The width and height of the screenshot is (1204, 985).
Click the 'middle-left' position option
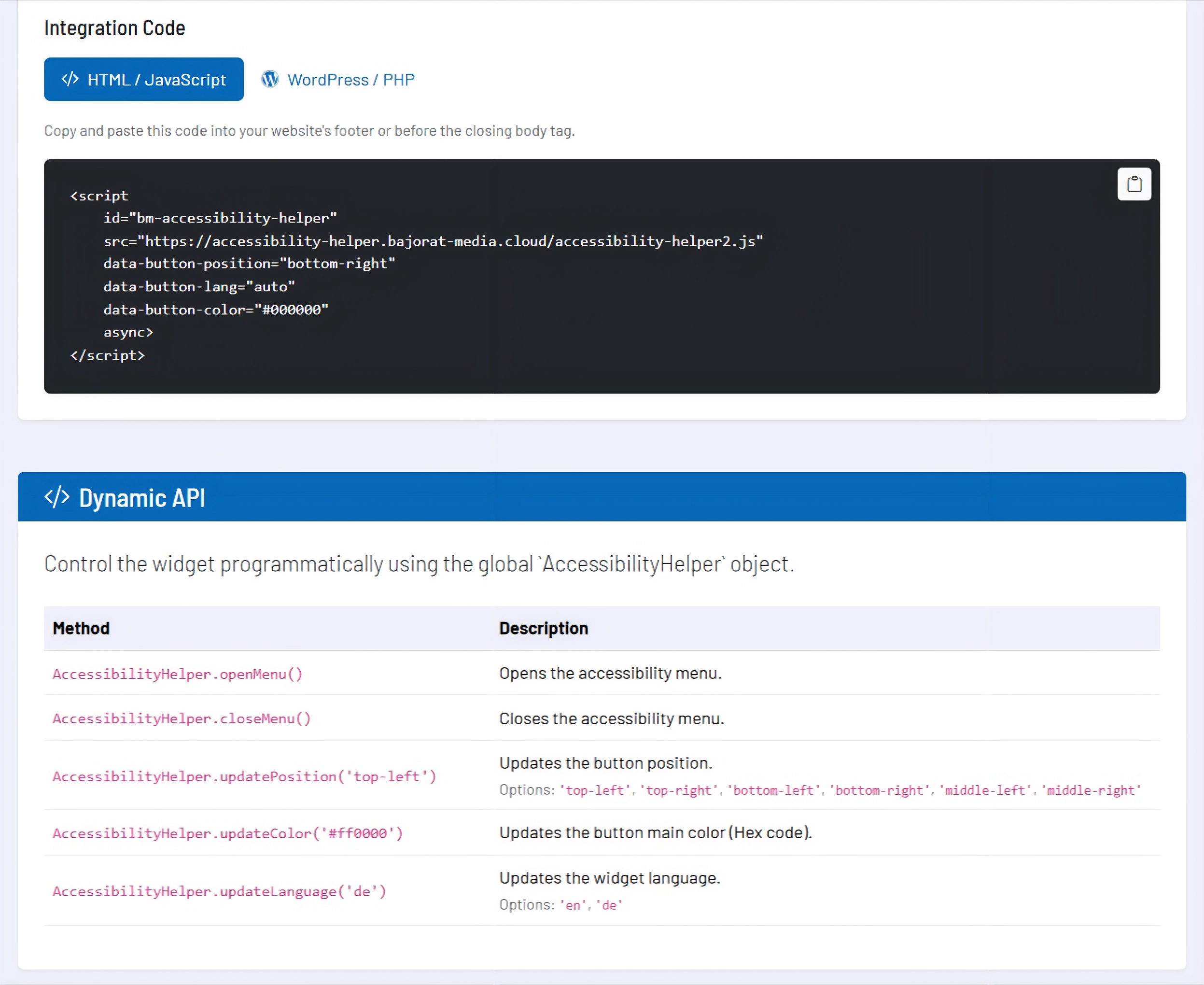(x=986, y=790)
